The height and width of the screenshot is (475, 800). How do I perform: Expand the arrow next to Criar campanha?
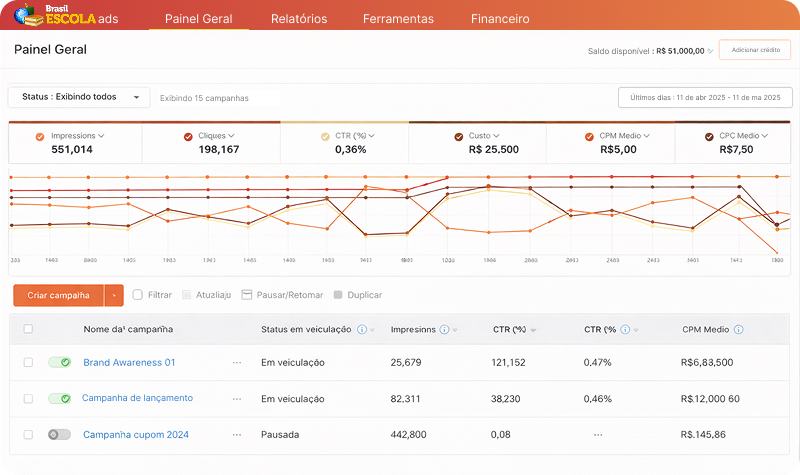click(x=115, y=295)
